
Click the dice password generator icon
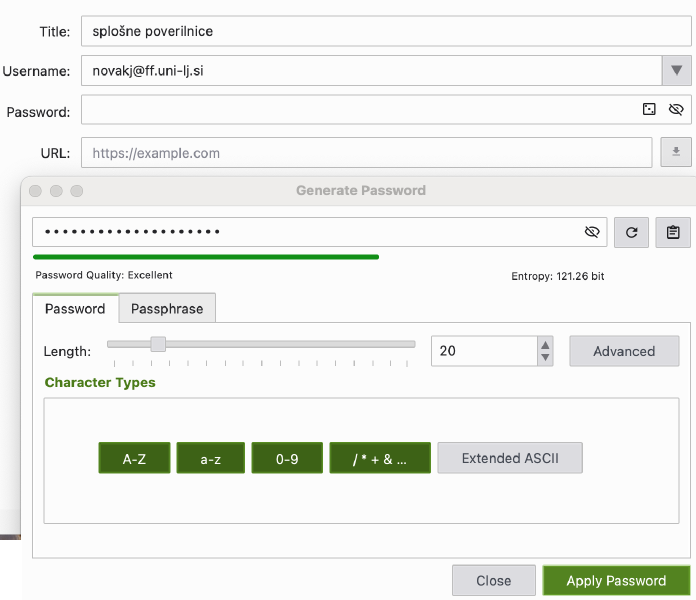click(x=649, y=110)
